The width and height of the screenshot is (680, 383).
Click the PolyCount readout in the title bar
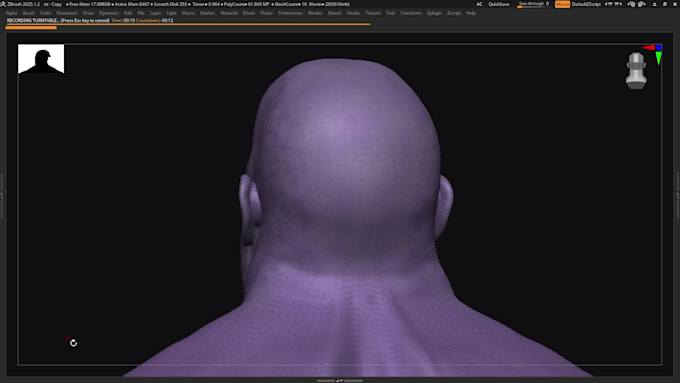(x=246, y=4)
